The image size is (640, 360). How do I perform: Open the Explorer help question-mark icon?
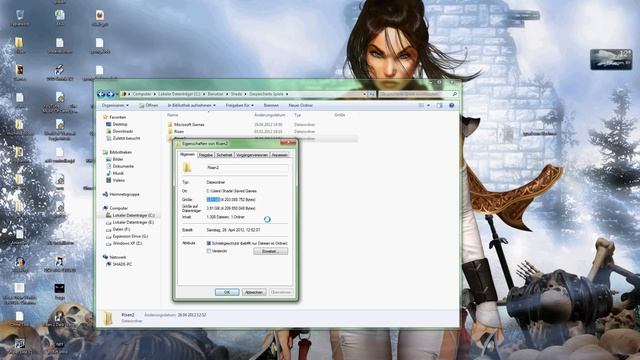451,105
